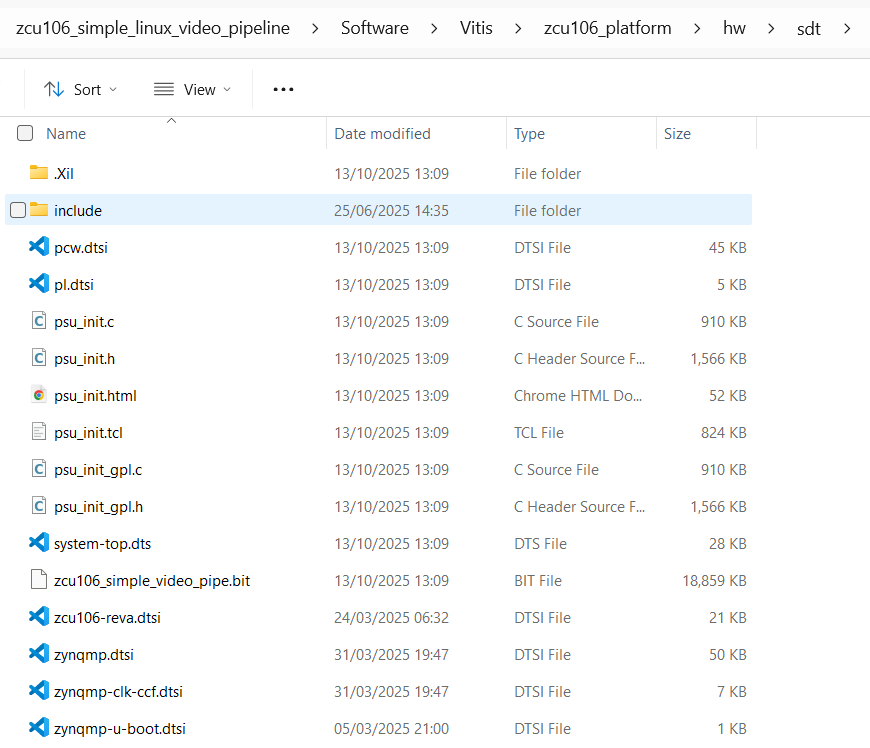
Task: Click the psu_init.h header file icon
Action: click(39, 358)
